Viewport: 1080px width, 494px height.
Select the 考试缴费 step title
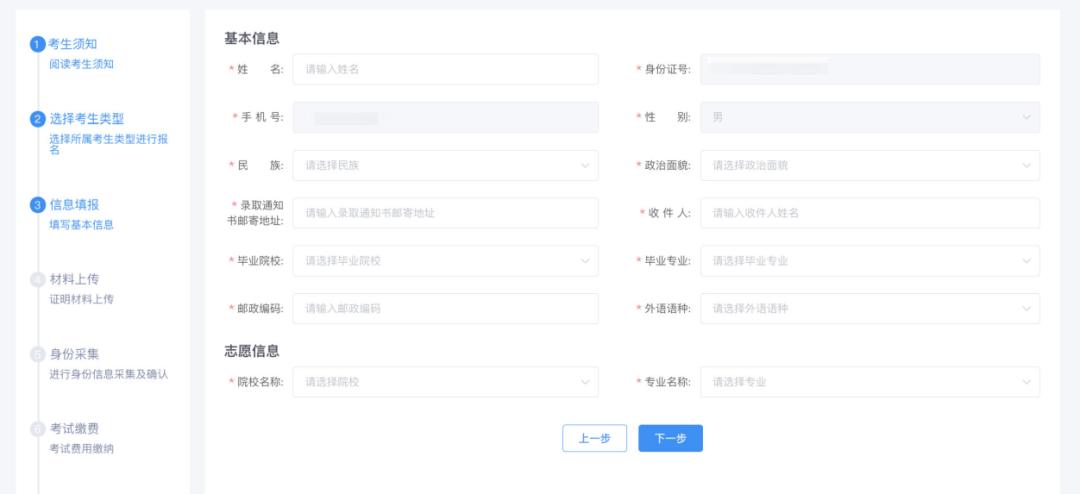[x=74, y=429]
